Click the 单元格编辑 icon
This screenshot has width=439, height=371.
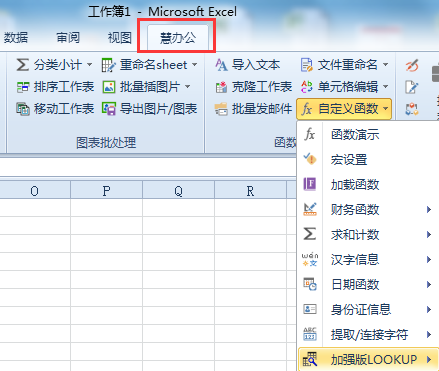tap(307, 87)
